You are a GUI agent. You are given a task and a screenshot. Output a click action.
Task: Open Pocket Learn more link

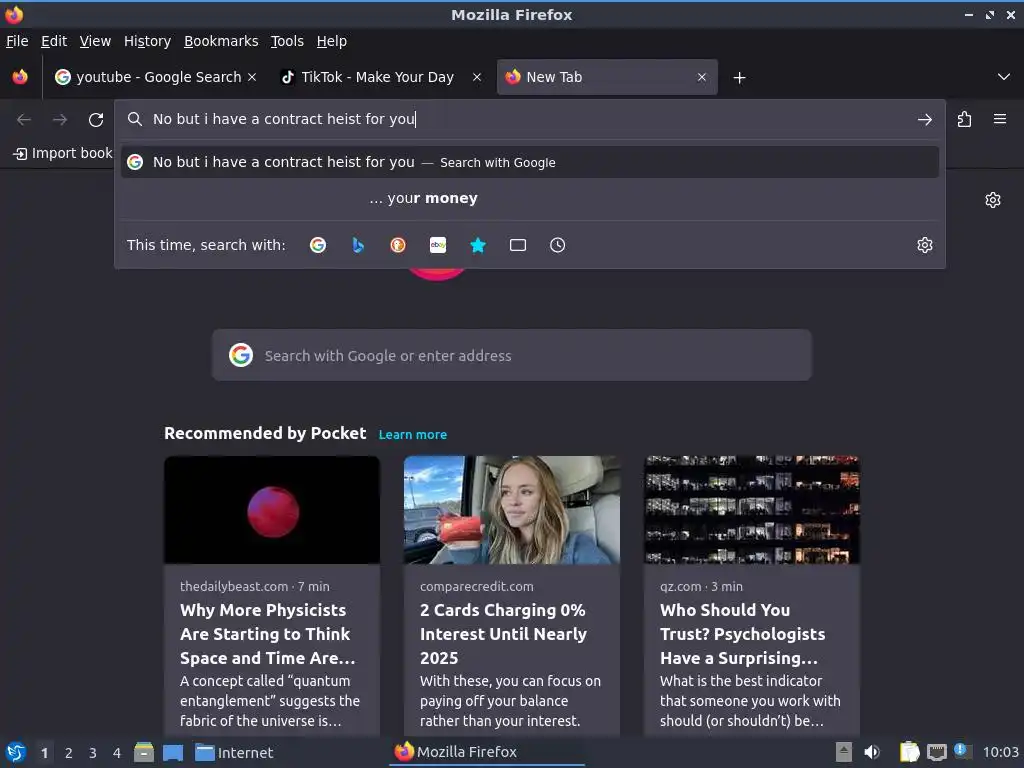point(413,434)
